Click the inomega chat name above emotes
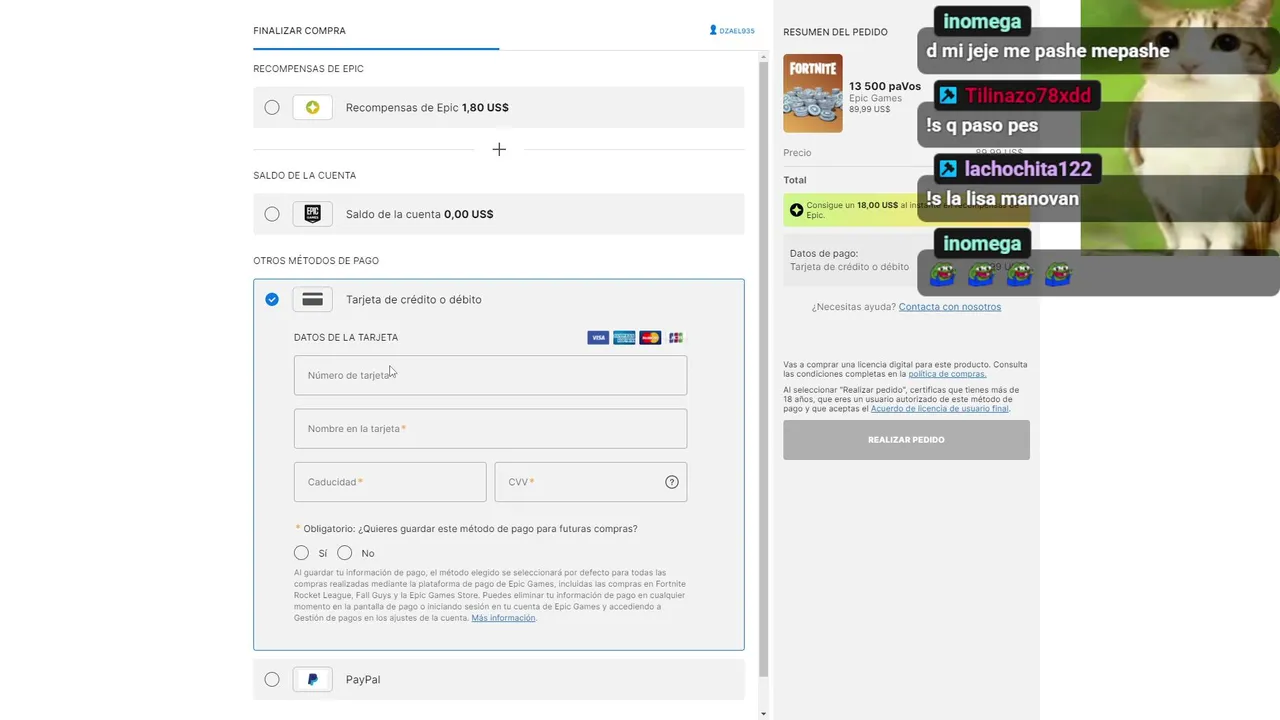 (x=982, y=243)
